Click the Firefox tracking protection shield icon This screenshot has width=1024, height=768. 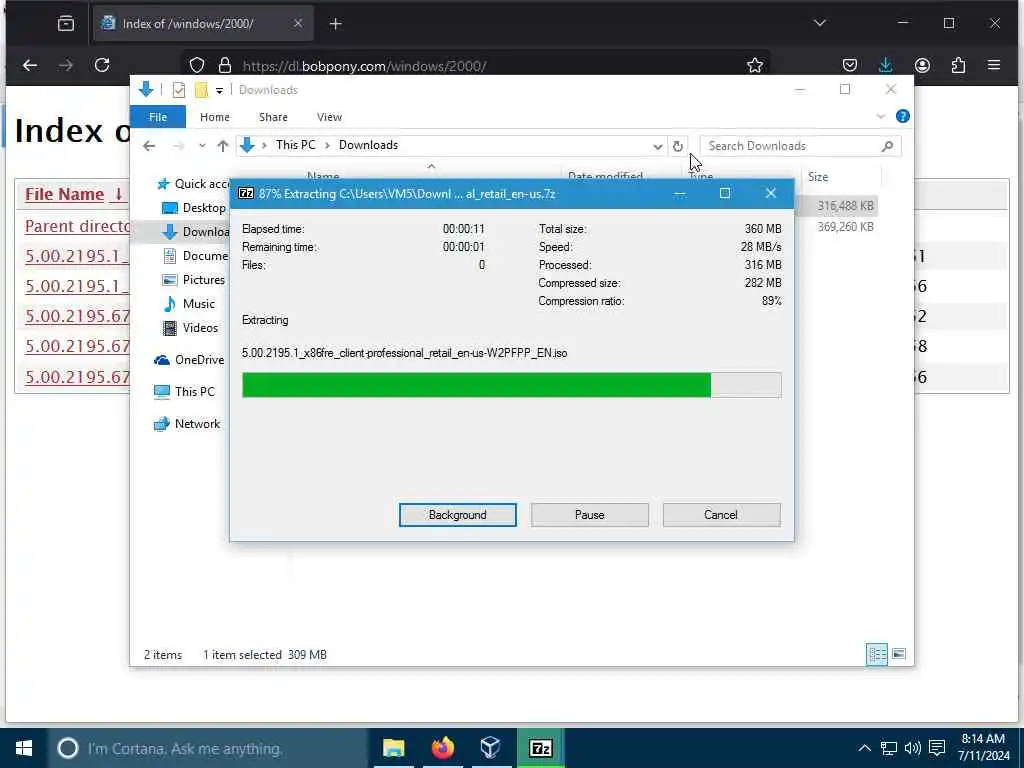pyautogui.click(x=197, y=65)
